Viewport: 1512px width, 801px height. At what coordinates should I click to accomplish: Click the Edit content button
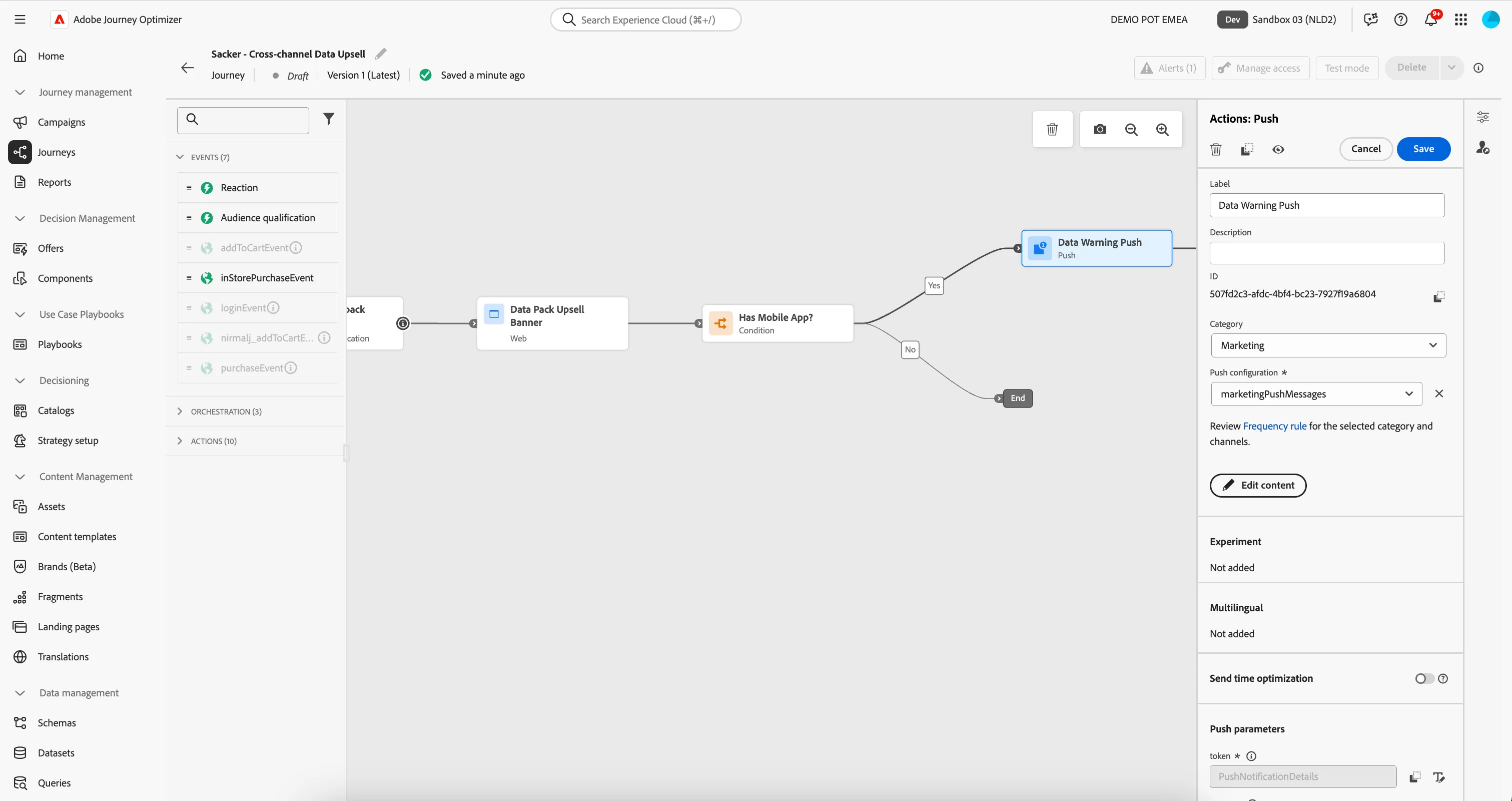[x=1258, y=486]
